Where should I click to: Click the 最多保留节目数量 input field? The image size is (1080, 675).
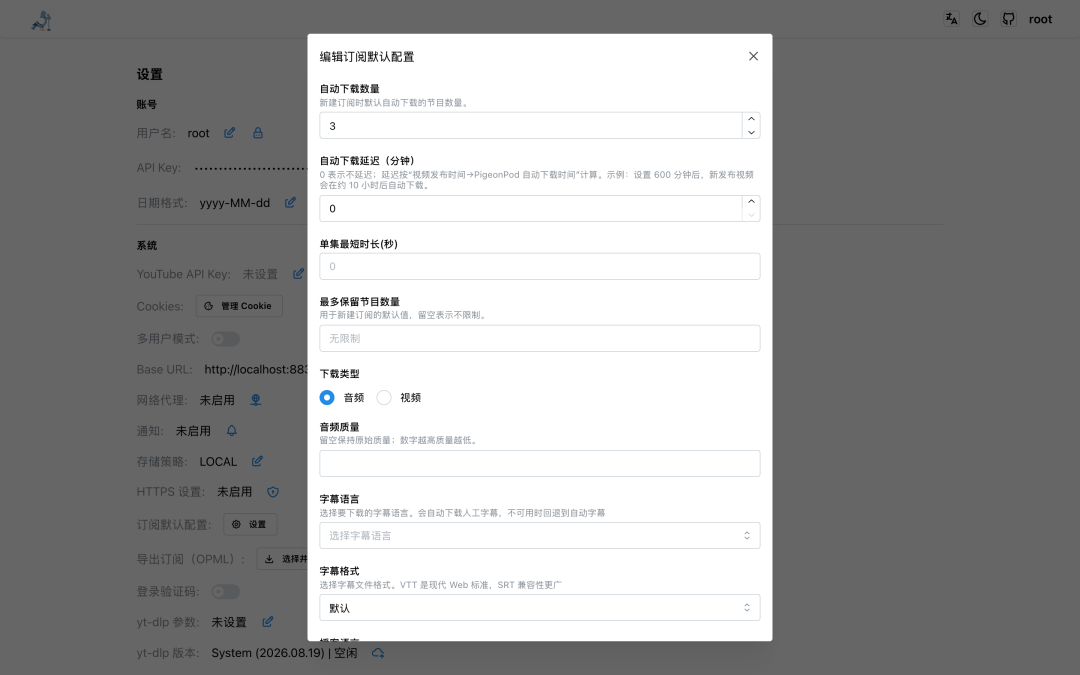[539, 338]
